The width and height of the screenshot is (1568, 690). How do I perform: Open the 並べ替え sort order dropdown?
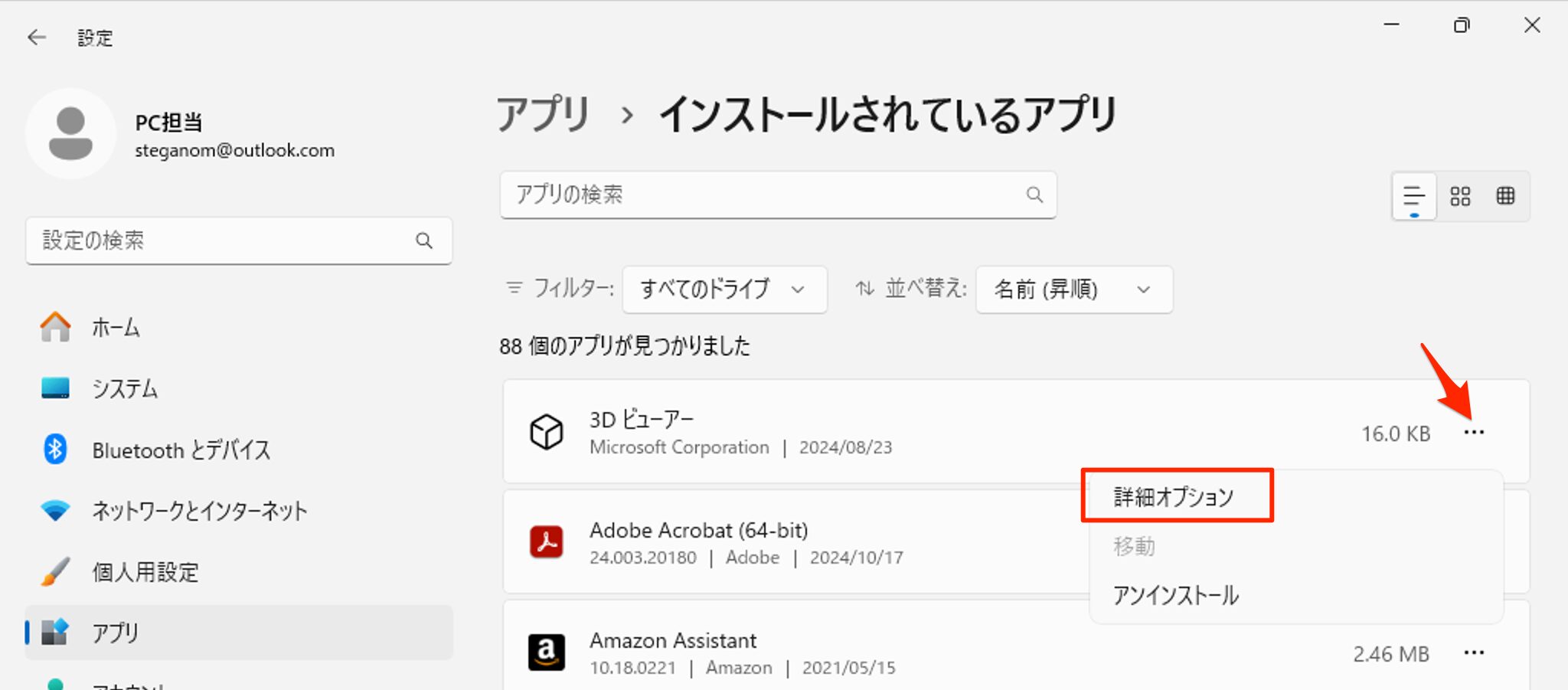pos(1073,289)
